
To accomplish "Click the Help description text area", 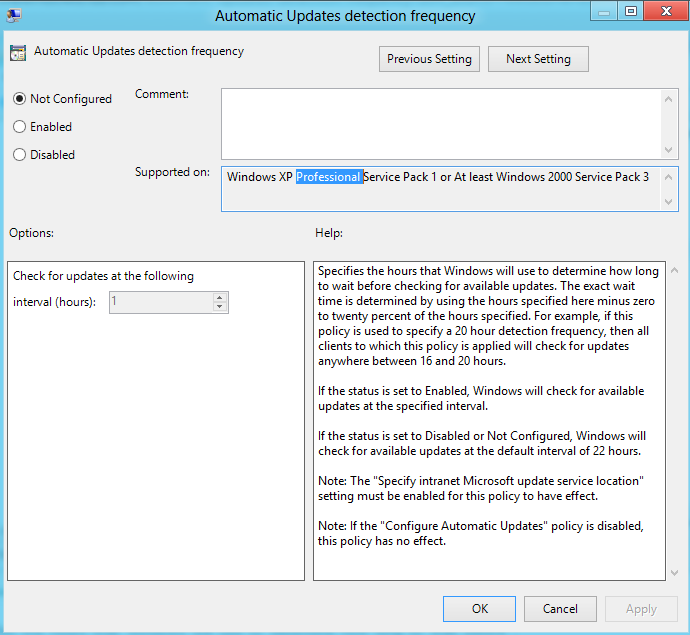I will 489,421.
